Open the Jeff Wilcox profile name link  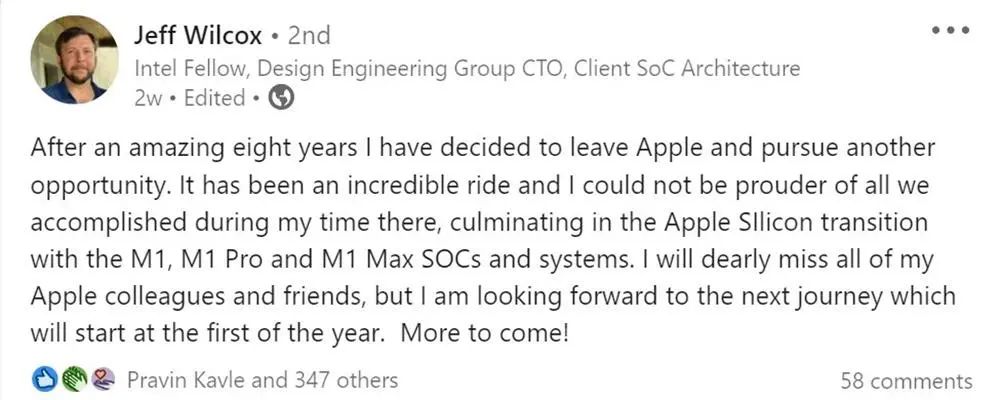pyautogui.click(x=199, y=35)
